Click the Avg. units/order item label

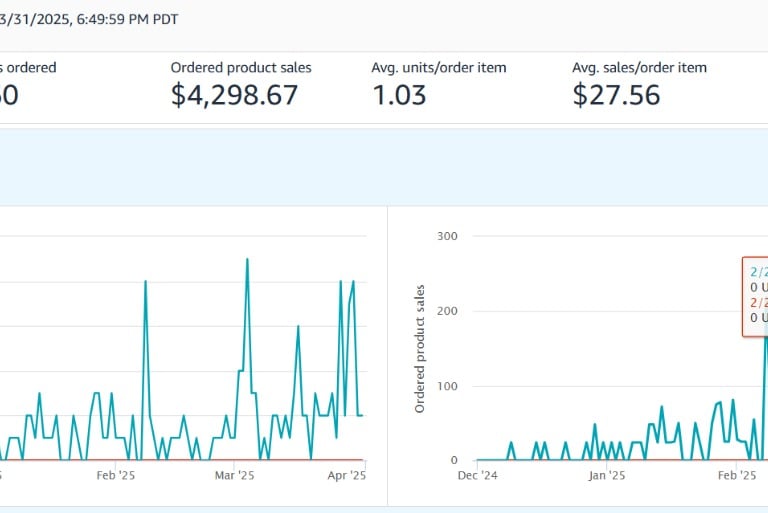click(x=439, y=68)
